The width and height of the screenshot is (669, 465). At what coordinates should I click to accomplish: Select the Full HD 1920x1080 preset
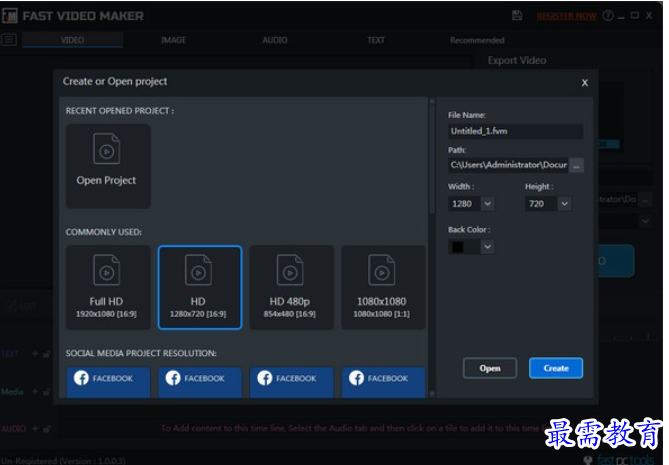pos(108,287)
